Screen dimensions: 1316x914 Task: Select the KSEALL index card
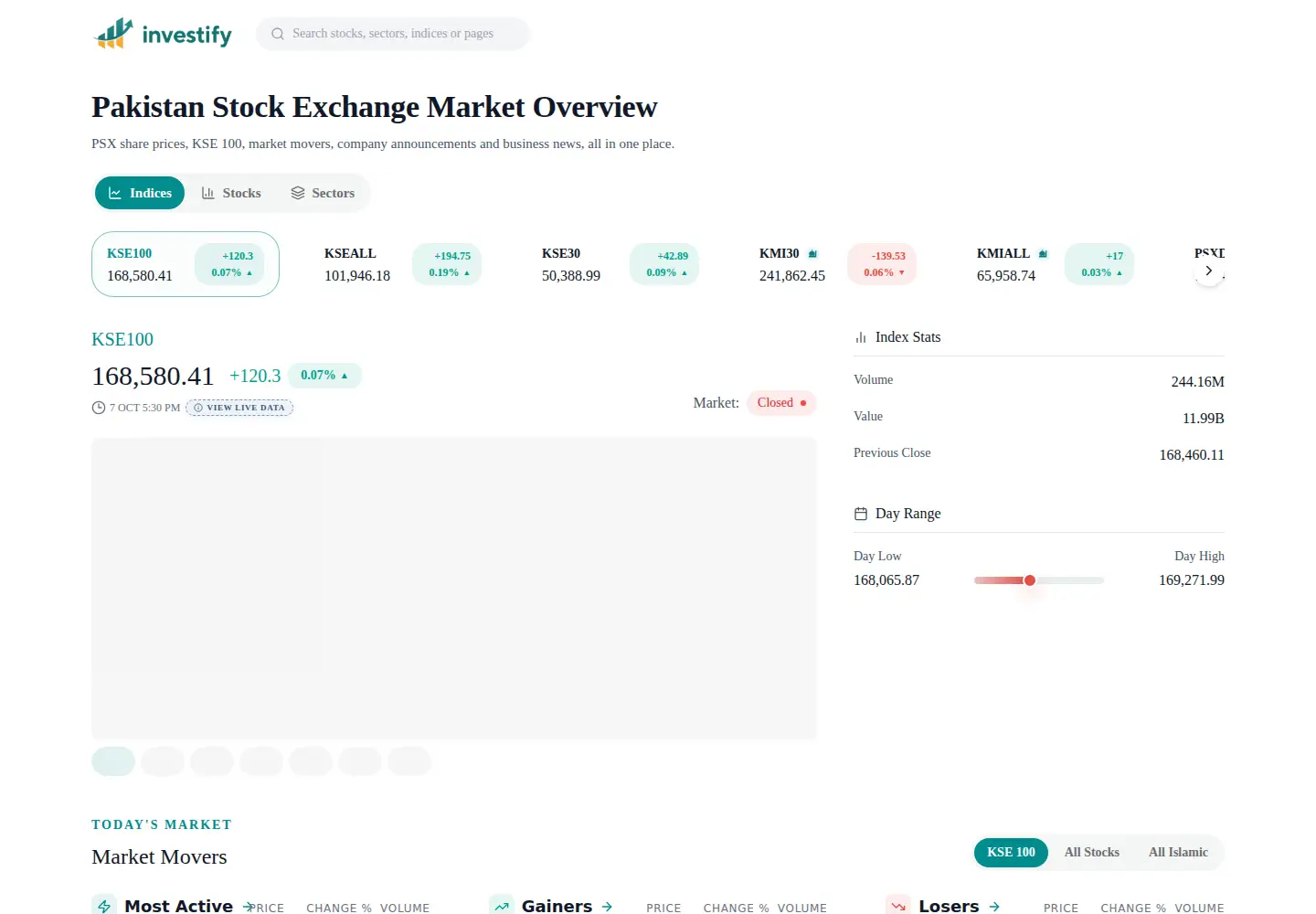pyautogui.click(x=403, y=264)
